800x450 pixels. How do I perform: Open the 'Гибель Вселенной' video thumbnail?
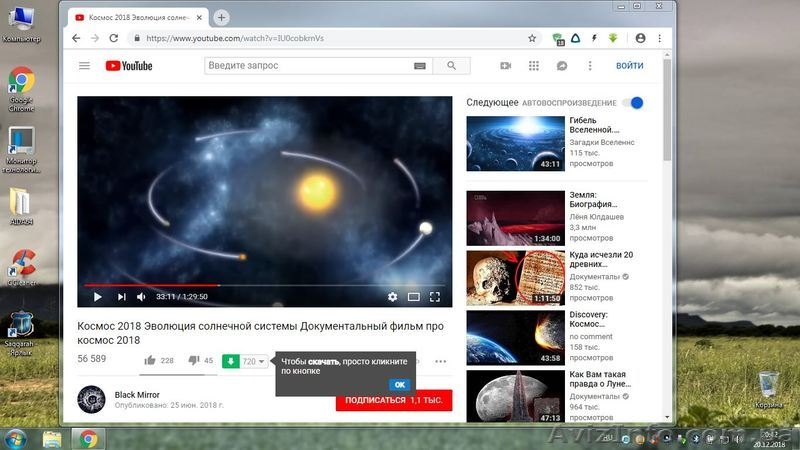515,143
